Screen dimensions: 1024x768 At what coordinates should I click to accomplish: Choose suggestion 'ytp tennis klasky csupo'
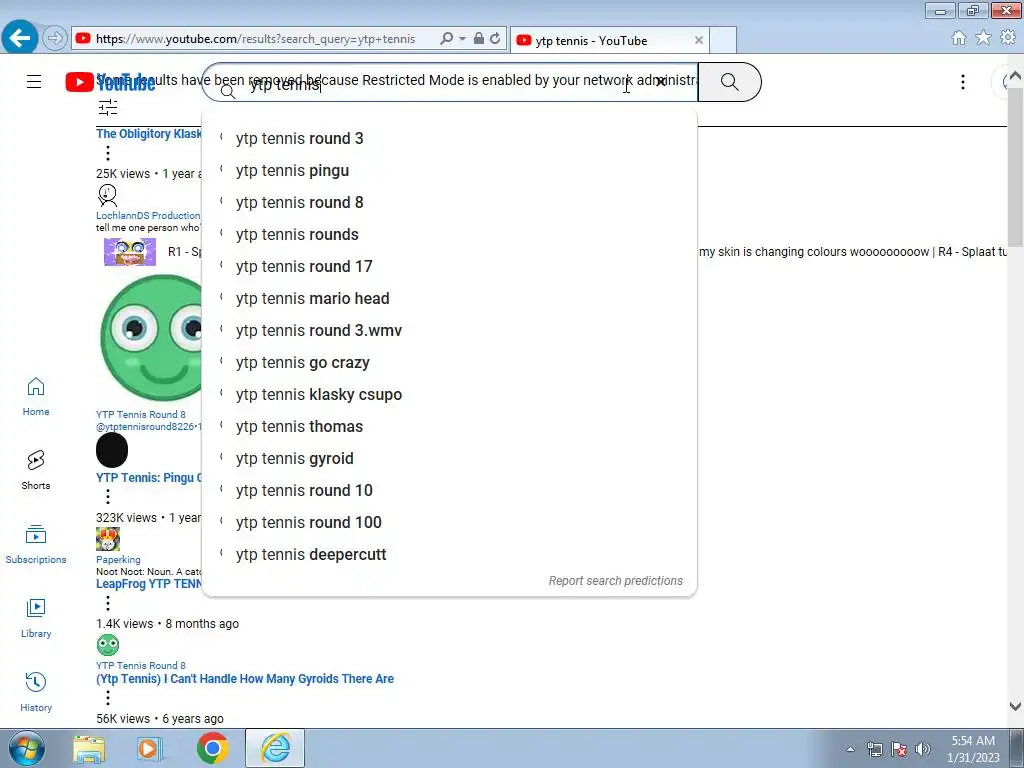point(449,394)
